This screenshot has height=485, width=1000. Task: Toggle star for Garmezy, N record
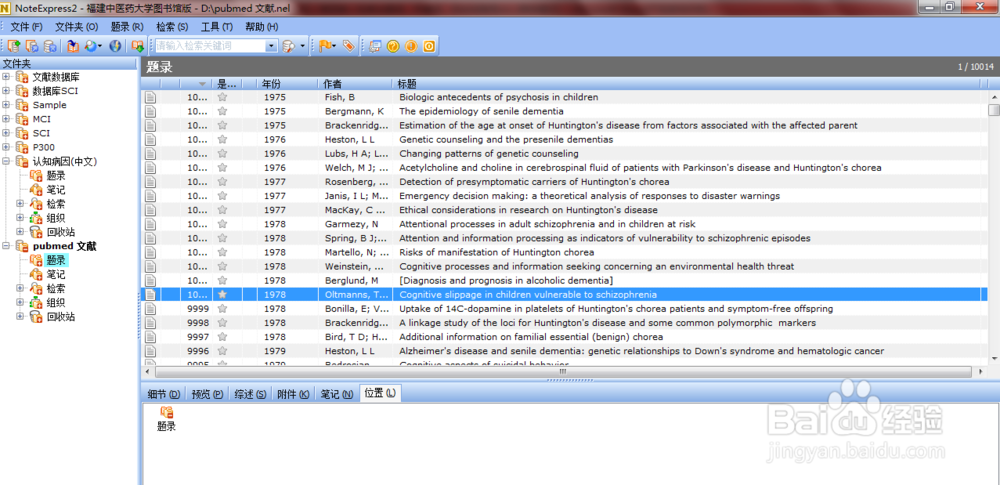[222, 223]
